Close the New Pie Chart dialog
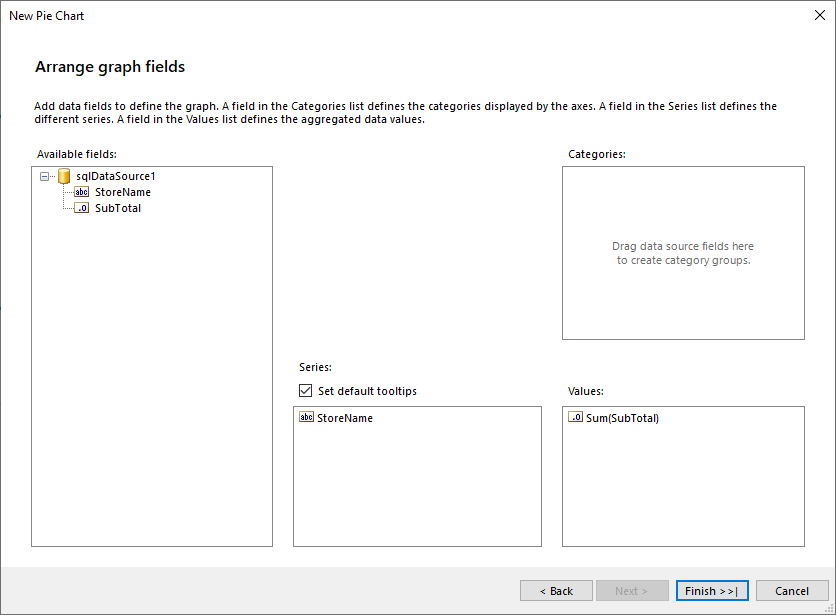 tap(820, 15)
